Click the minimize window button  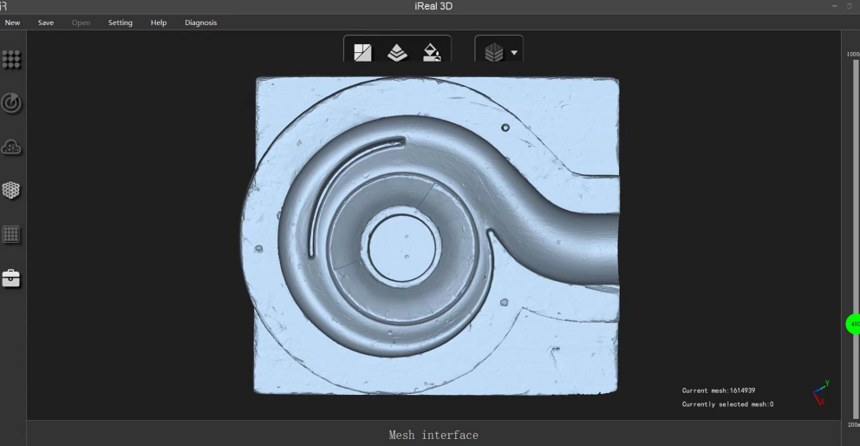pyautogui.click(x=834, y=6)
